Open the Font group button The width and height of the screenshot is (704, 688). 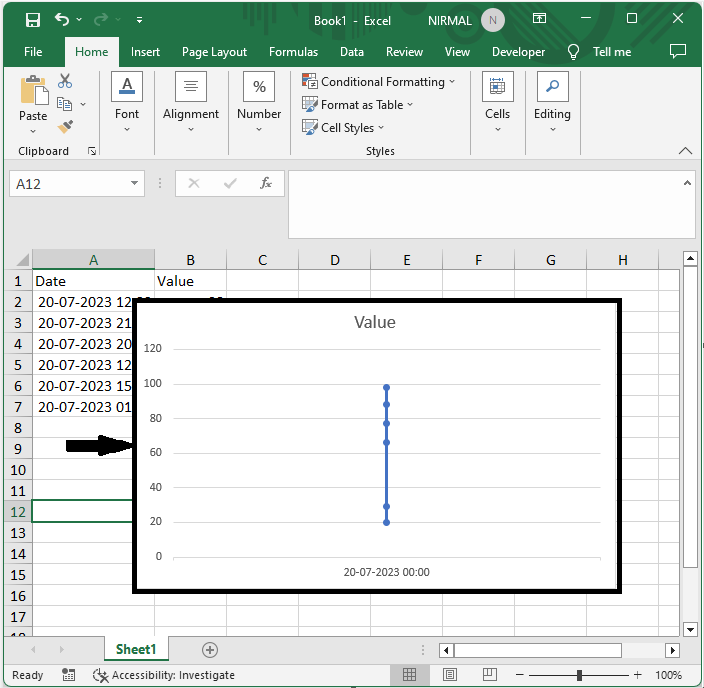[127, 102]
